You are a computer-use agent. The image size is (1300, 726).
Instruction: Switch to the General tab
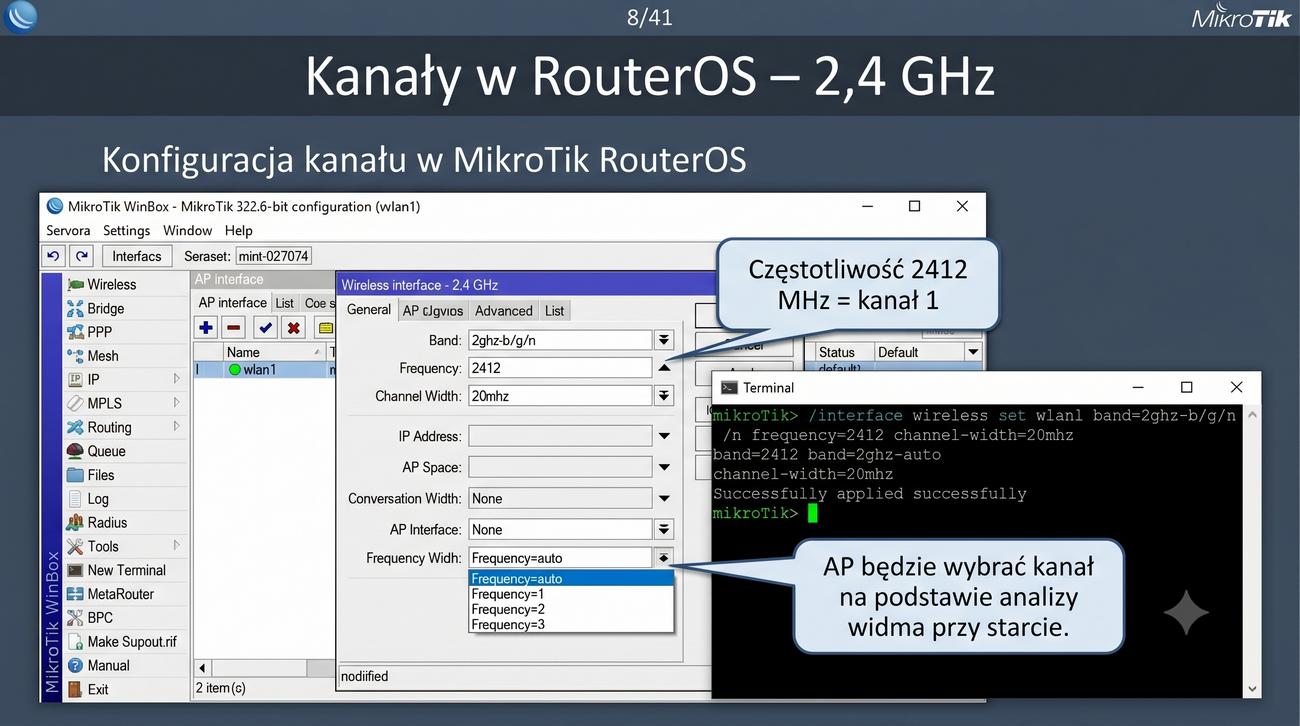pyautogui.click(x=369, y=310)
